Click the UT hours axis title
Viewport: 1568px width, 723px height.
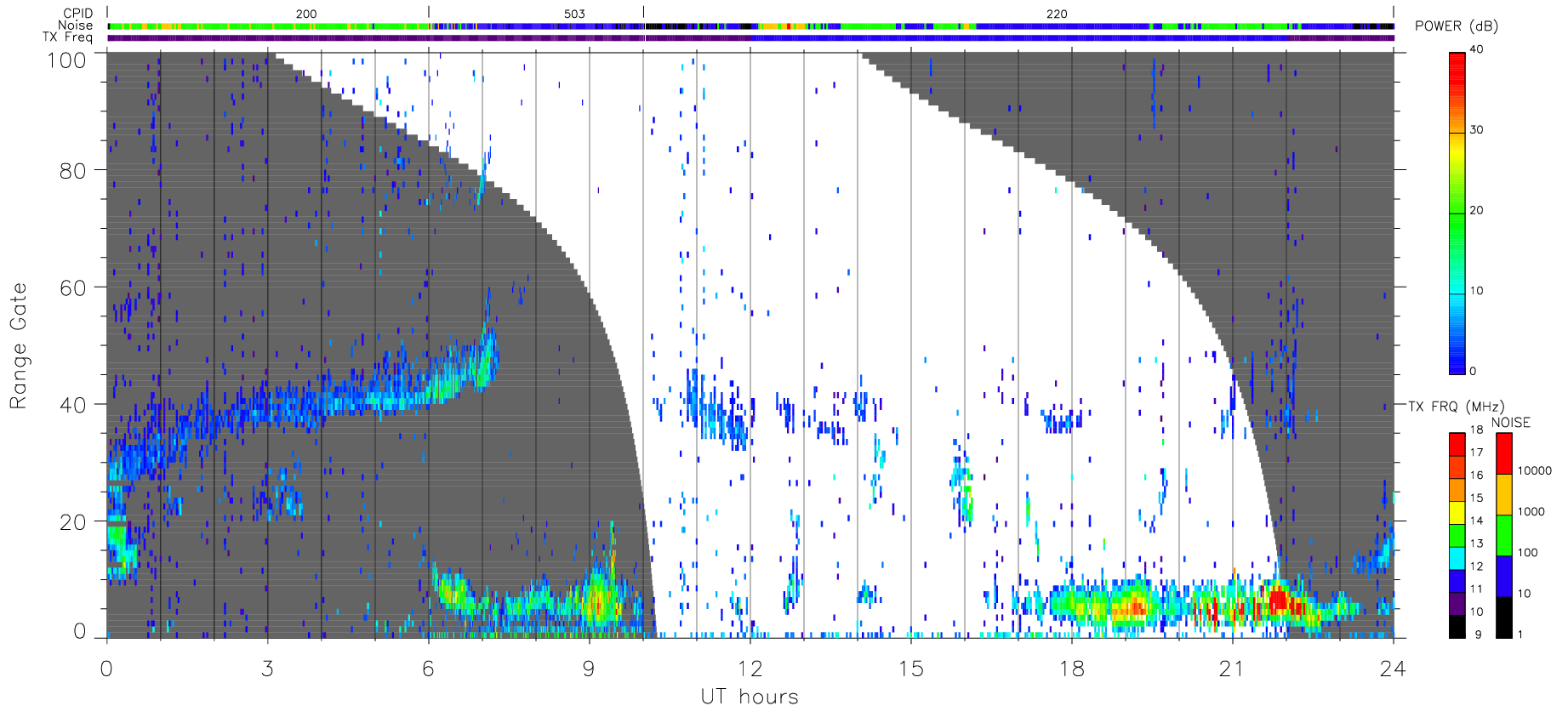750,697
